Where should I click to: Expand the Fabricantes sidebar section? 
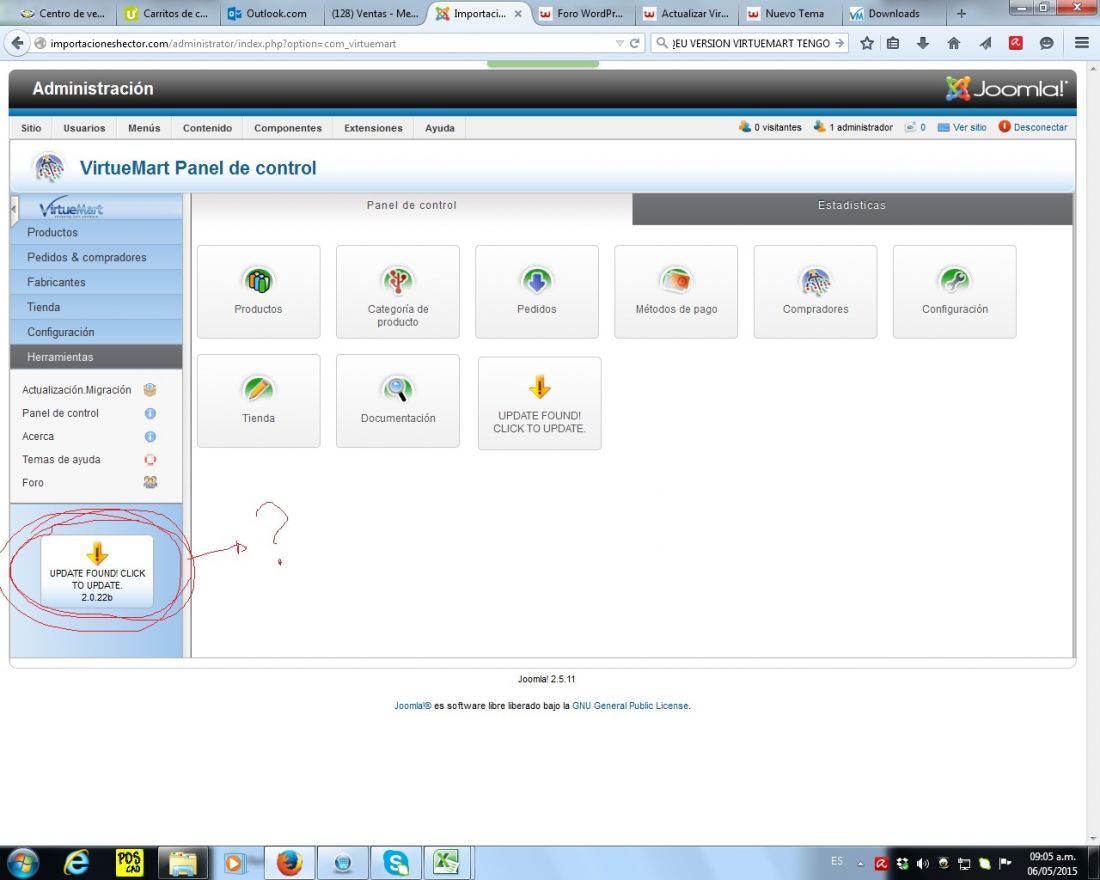tap(96, 282)
